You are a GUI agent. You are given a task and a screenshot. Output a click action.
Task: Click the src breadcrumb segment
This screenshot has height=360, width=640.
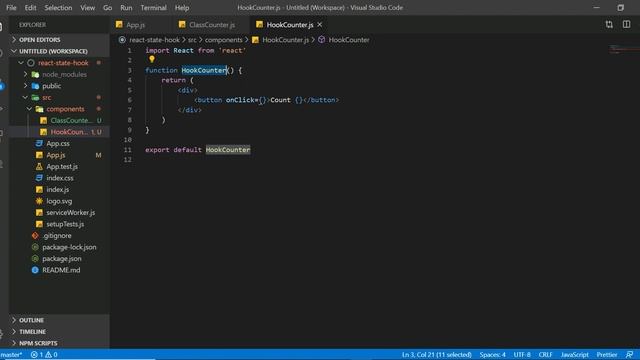click(x=192, y=40)
